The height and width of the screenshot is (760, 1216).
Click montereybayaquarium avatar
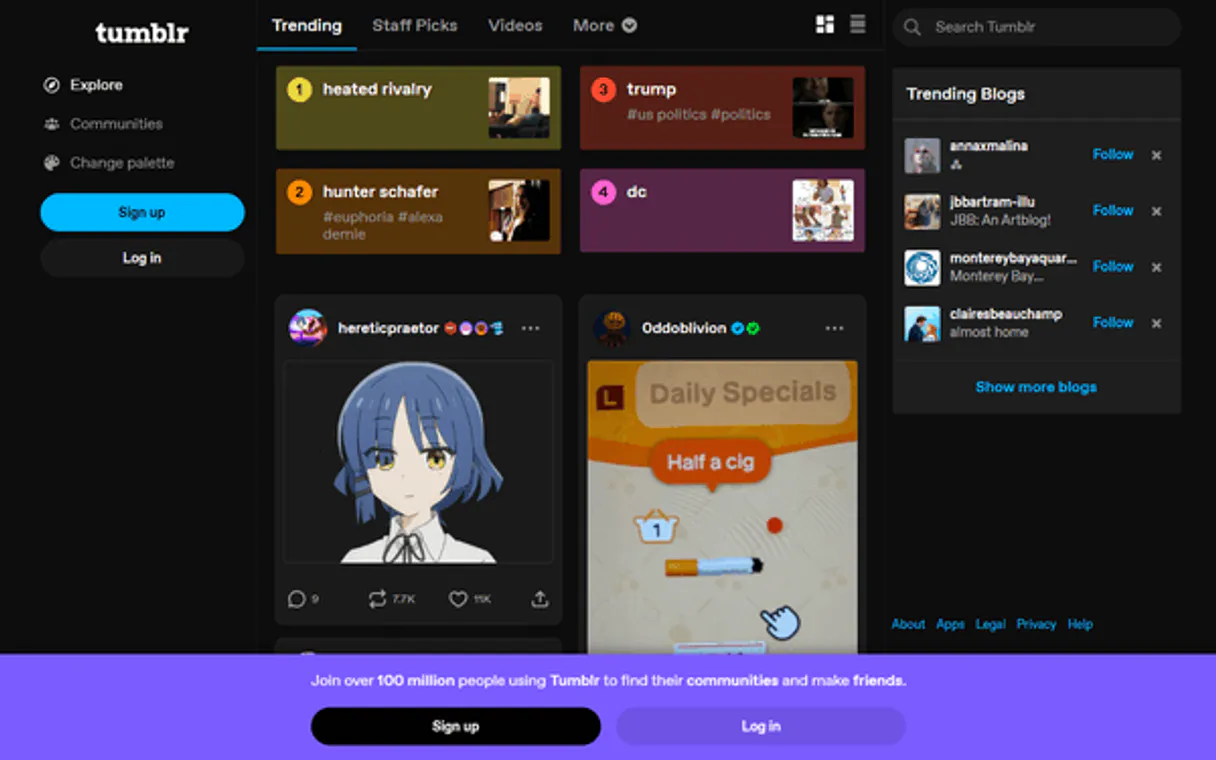point(922,267)
